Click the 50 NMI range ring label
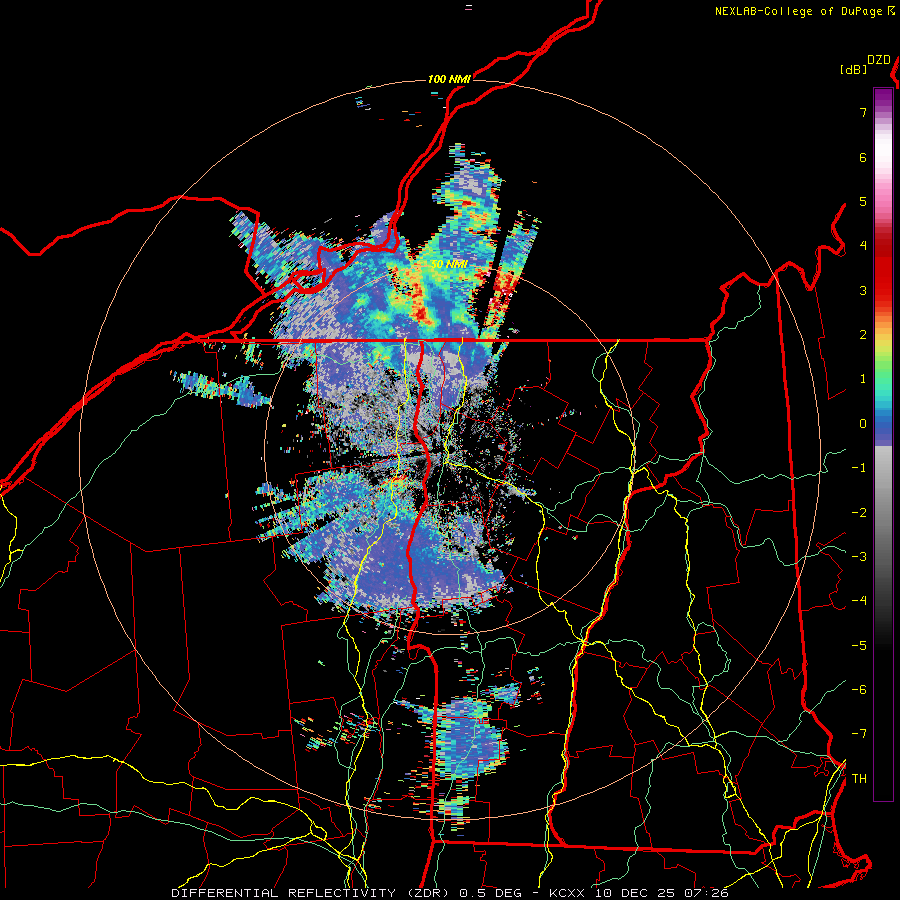900x900 pixels. (449, 264)
